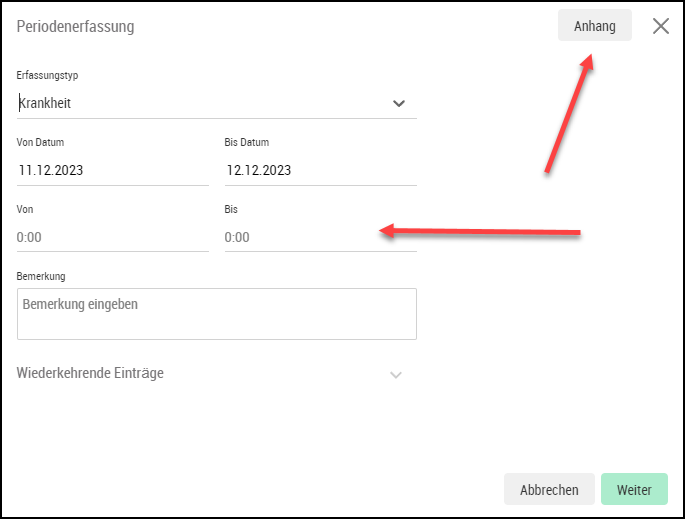This screenshot has width=685, height=519.
Task: Click the Von Datum field showing 11.12.2023
Action: click(x=113, y=170)
